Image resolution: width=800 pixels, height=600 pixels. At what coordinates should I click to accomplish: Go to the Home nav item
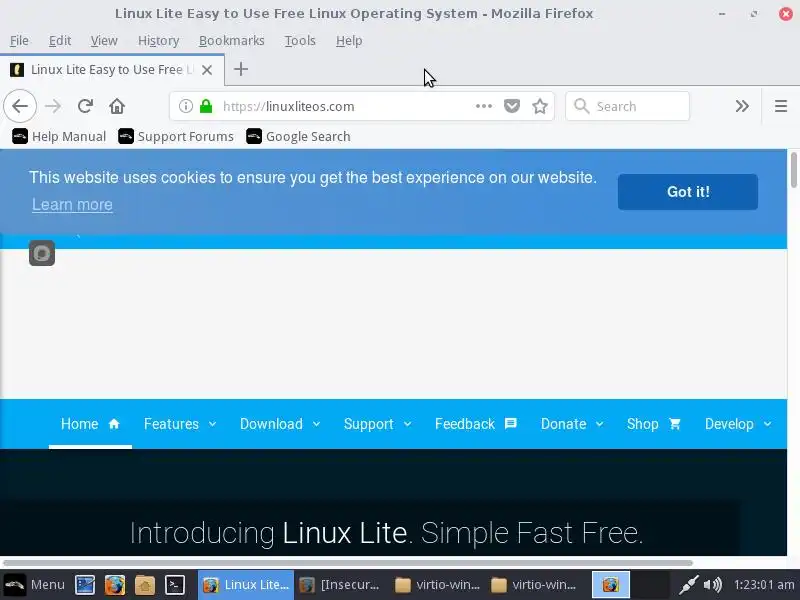(x=90, y=424)
